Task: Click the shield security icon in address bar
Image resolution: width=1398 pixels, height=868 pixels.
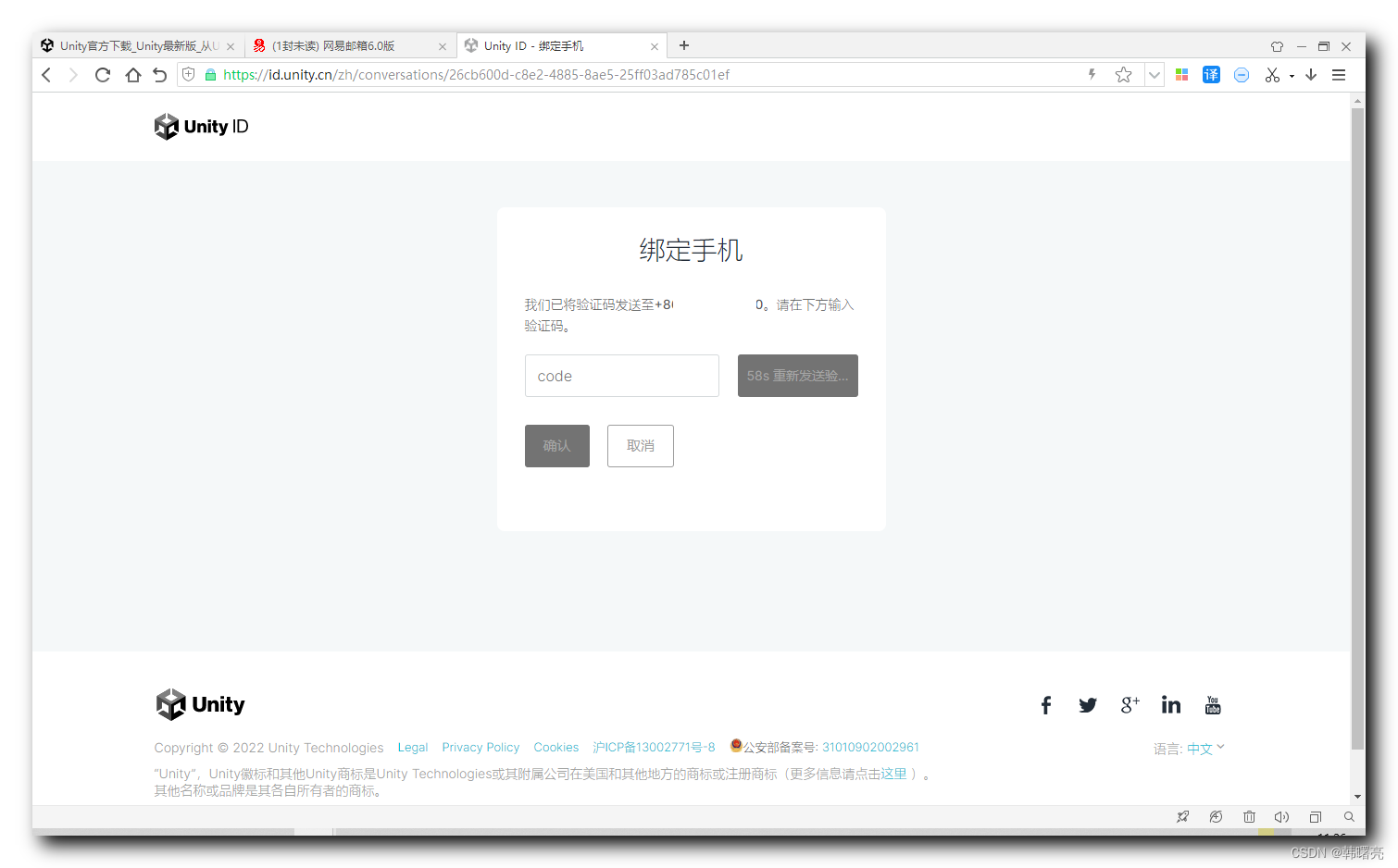Action: (x=189, y=75)
